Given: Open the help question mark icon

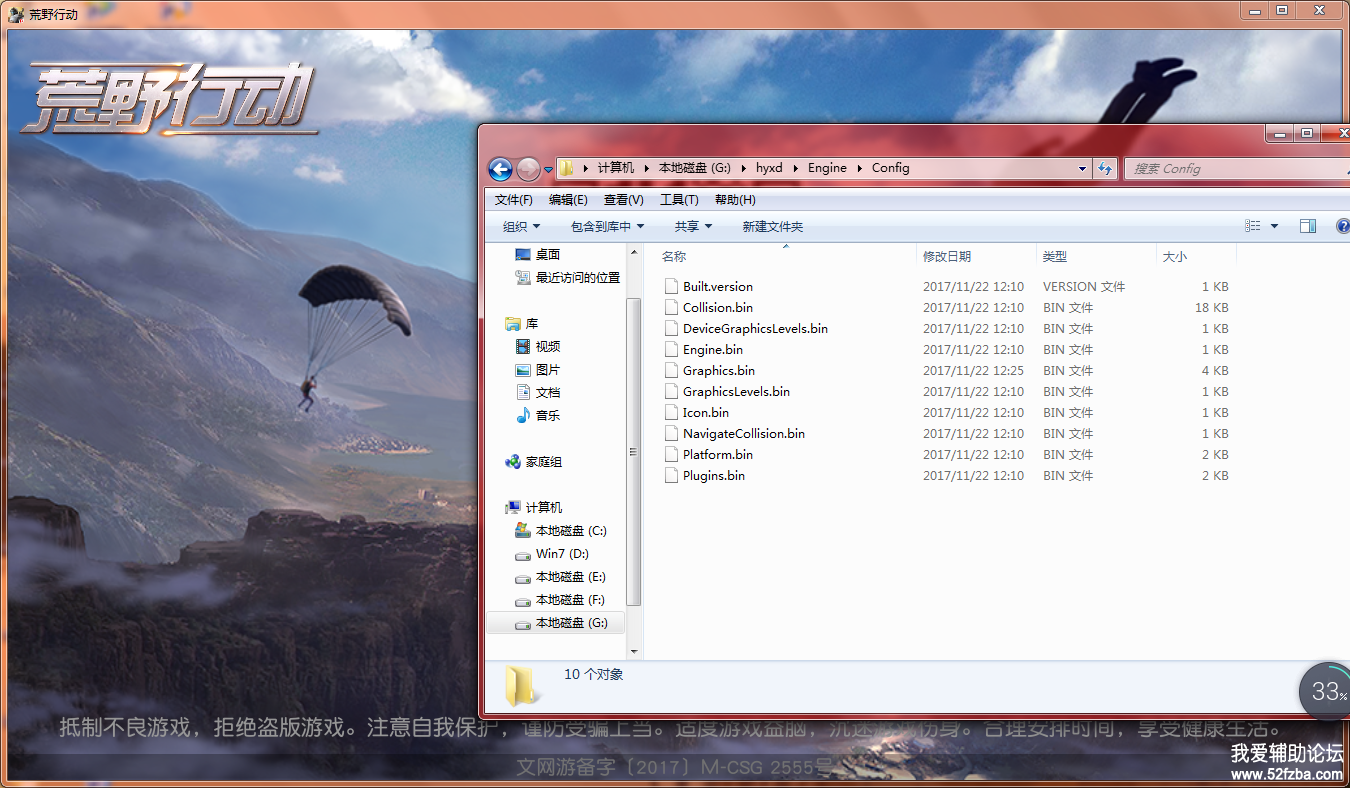Looking at the screenshot, I should 1343,227.
